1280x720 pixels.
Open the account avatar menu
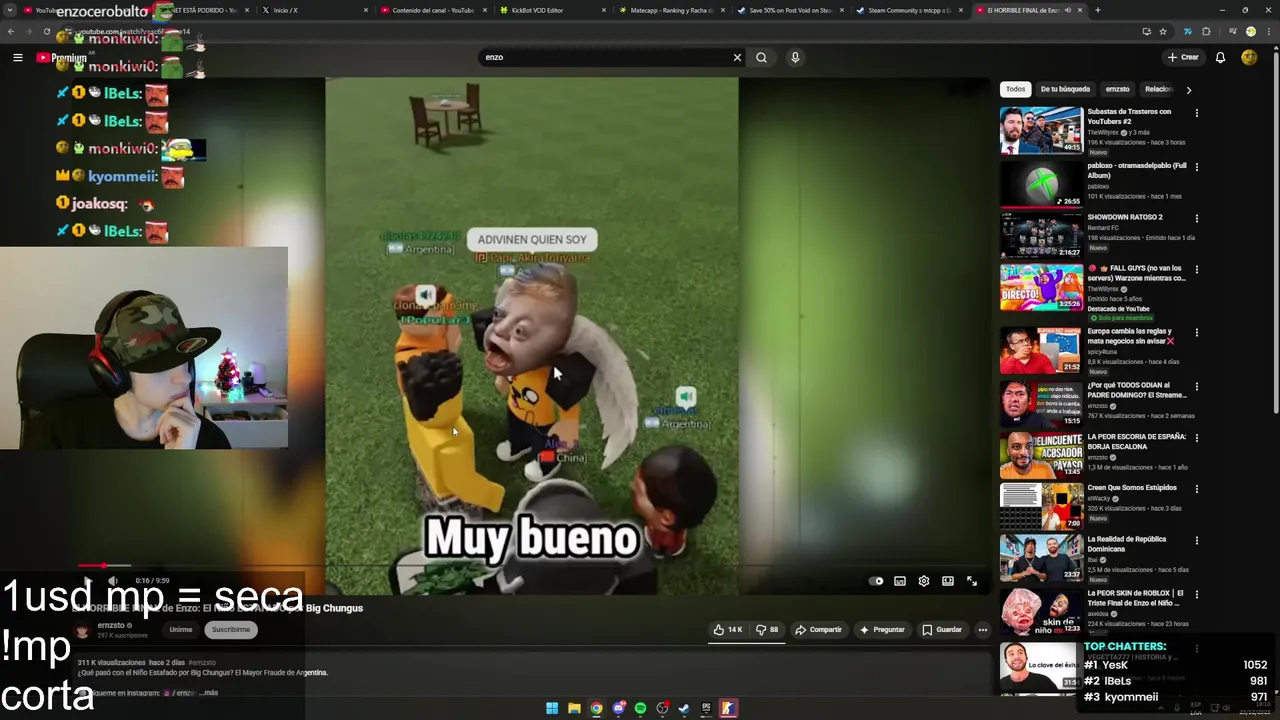[1249, 57]
